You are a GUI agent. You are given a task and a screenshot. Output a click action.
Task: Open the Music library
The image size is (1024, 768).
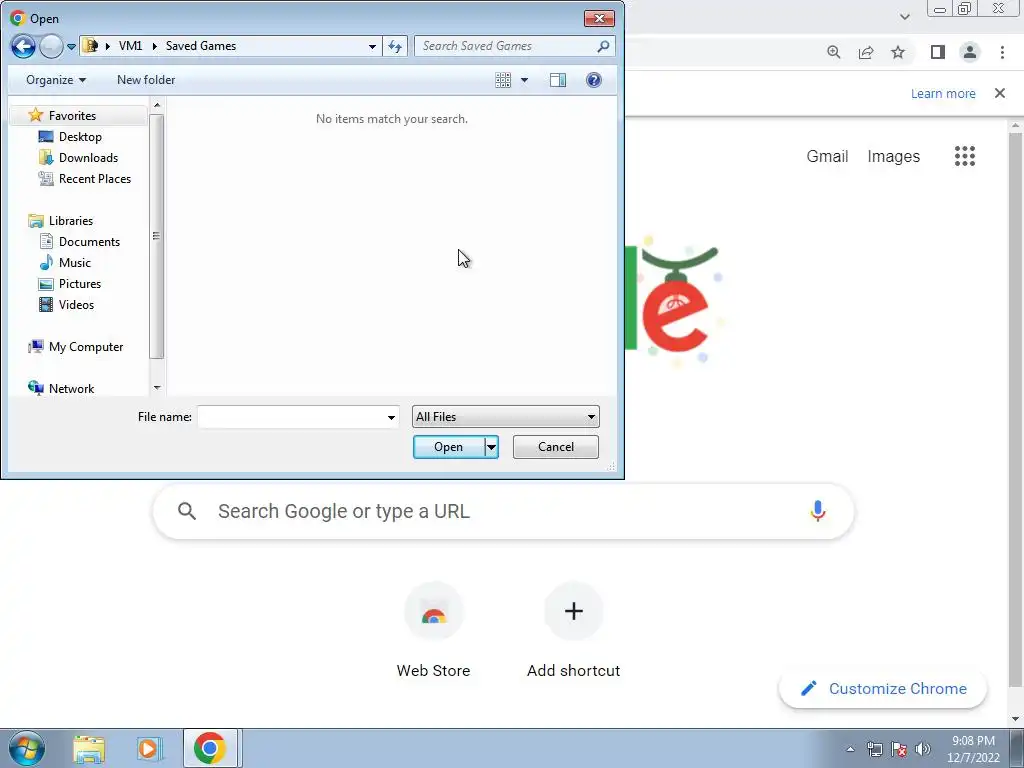tap(74, 263)
